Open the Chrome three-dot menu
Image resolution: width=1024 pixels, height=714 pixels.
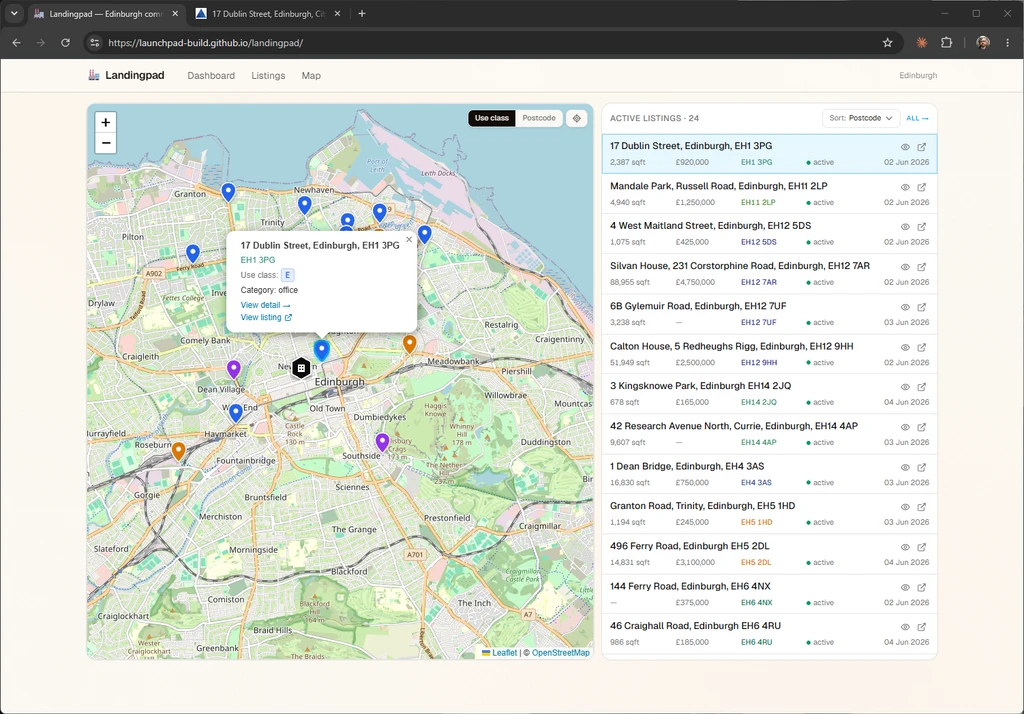click(x=1007, y=42)
